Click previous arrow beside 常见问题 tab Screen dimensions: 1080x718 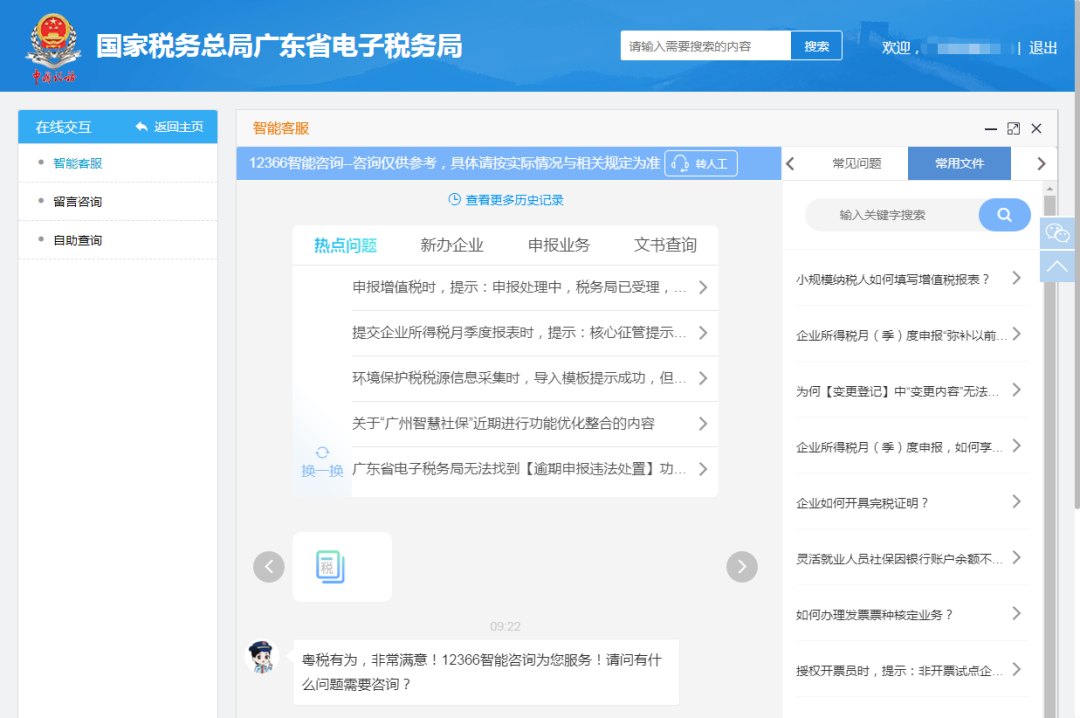tap(791, 163)
